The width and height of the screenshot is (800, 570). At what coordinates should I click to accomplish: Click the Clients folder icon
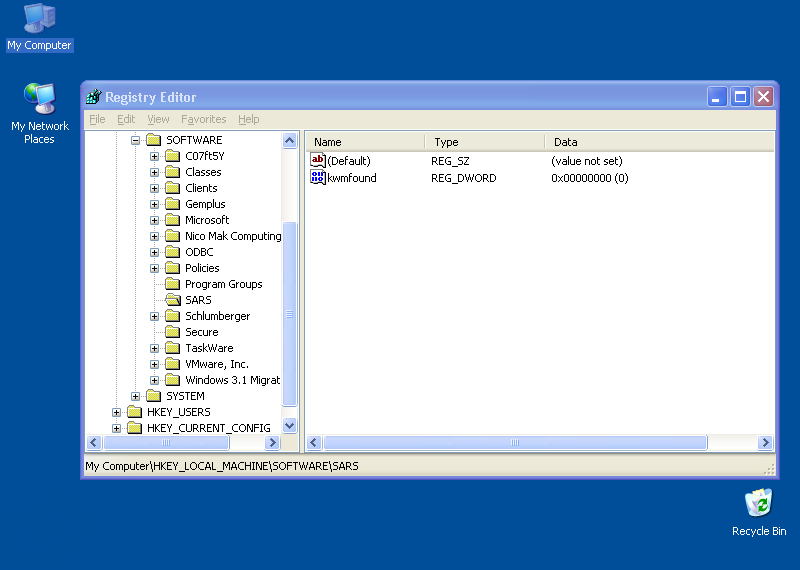[173, 188]
